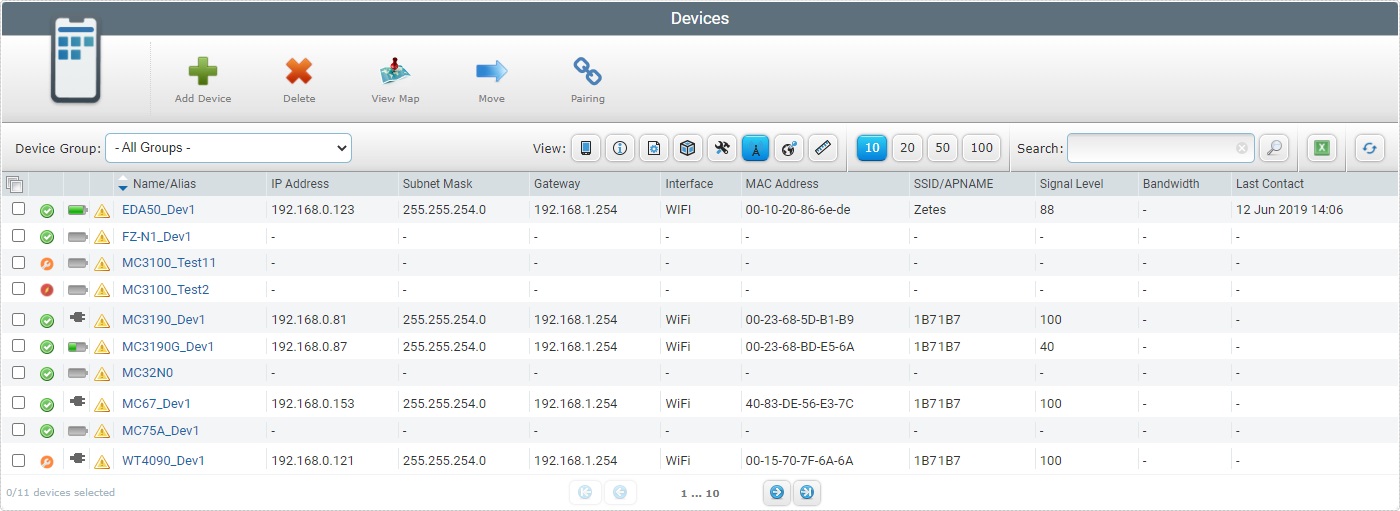The width and height of the screenshot is (1400, 511).
Task: Switch to the device (phone) view icon
Action: click(x=585, y=148)
